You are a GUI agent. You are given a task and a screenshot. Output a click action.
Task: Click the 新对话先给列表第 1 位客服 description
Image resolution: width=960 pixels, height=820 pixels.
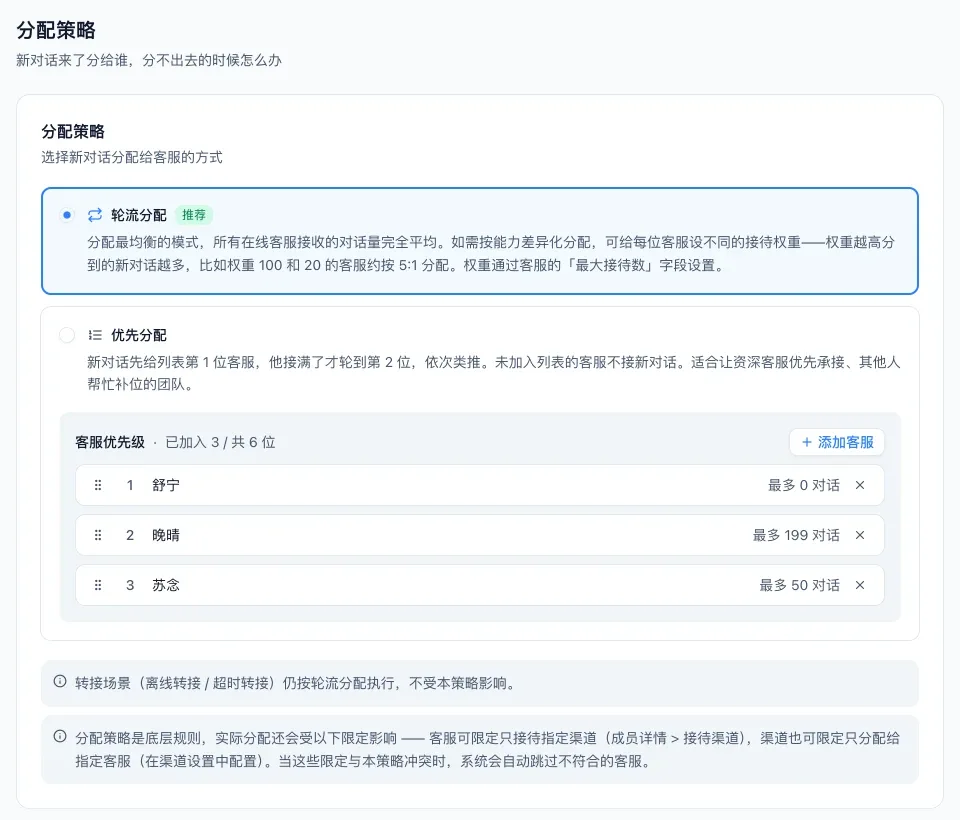coord(493,373)
